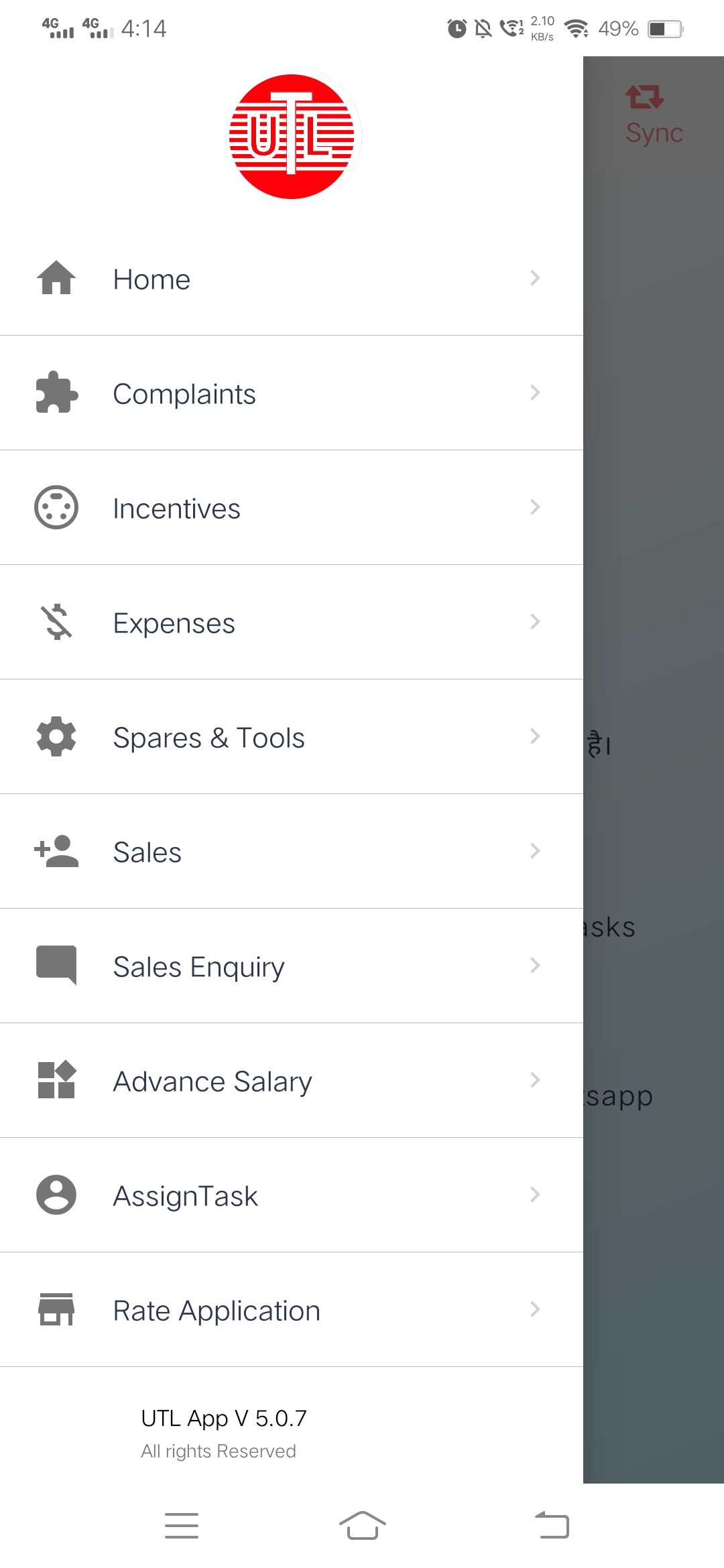724x1568 pixels.
Task: Tap the Home house icon
Action: point(56,278)
